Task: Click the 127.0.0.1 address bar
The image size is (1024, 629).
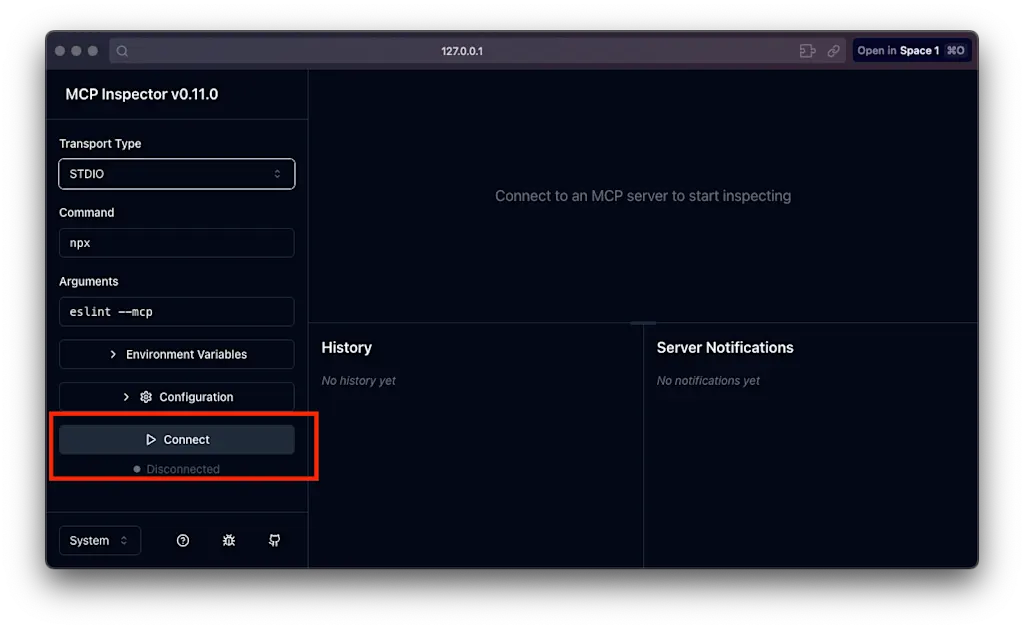Action: click(462, 51)
